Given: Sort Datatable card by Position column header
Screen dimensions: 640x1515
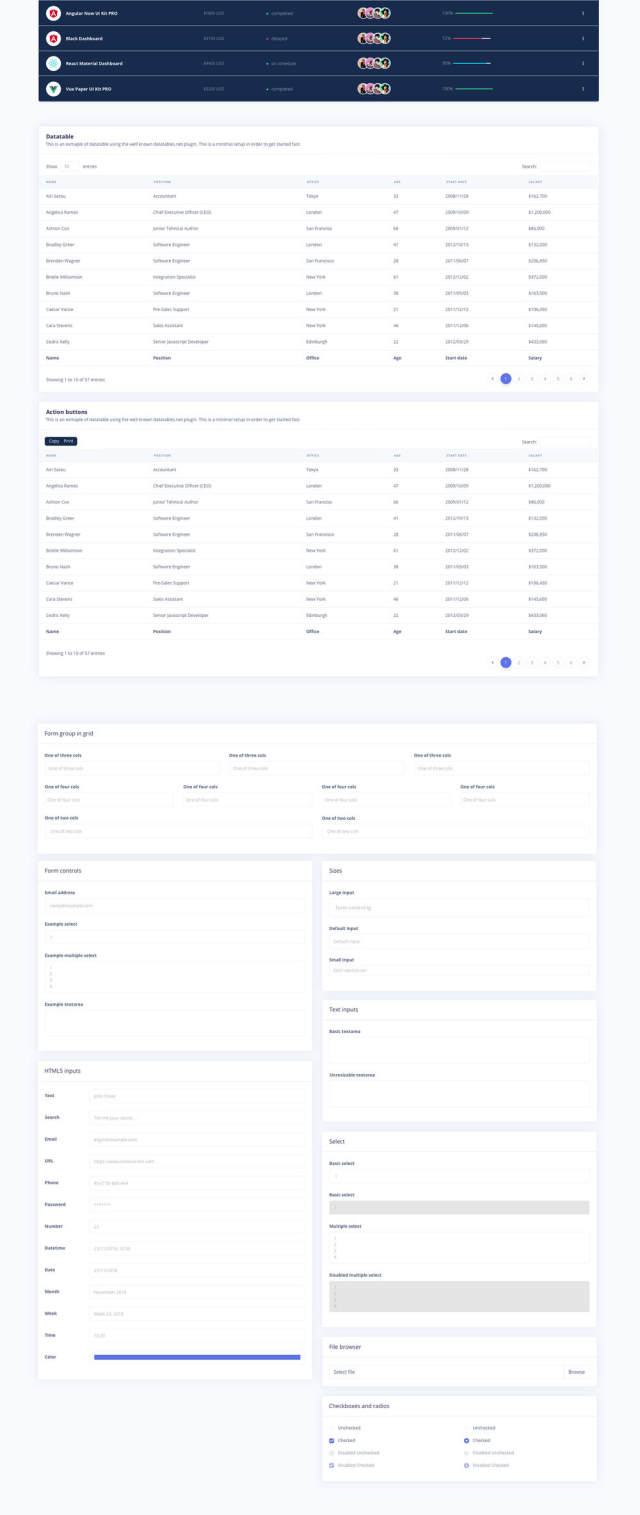Looking at the screenshot, I should click(162, 182).
